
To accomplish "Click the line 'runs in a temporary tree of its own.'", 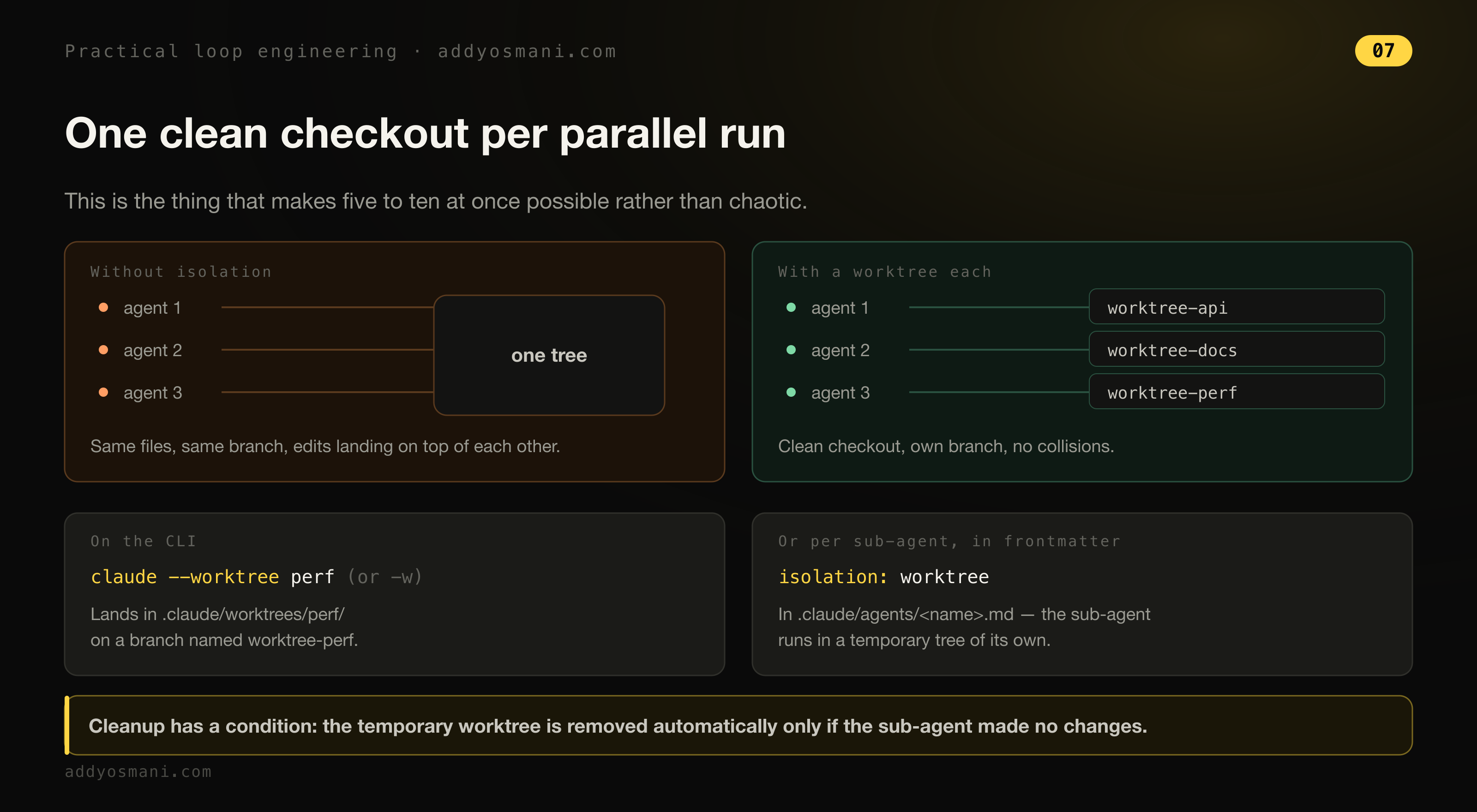I will point(914,640).
